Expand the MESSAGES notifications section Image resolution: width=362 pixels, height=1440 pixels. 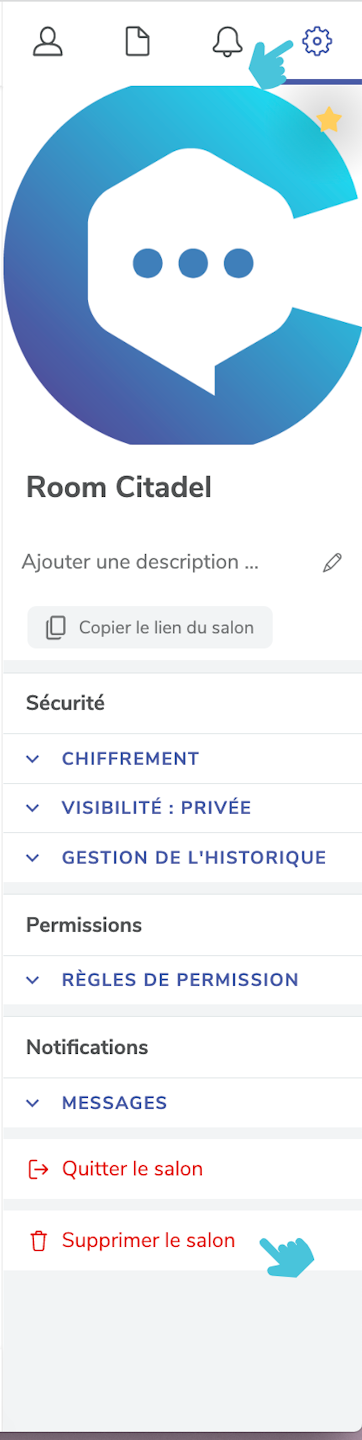[181, 1103]
